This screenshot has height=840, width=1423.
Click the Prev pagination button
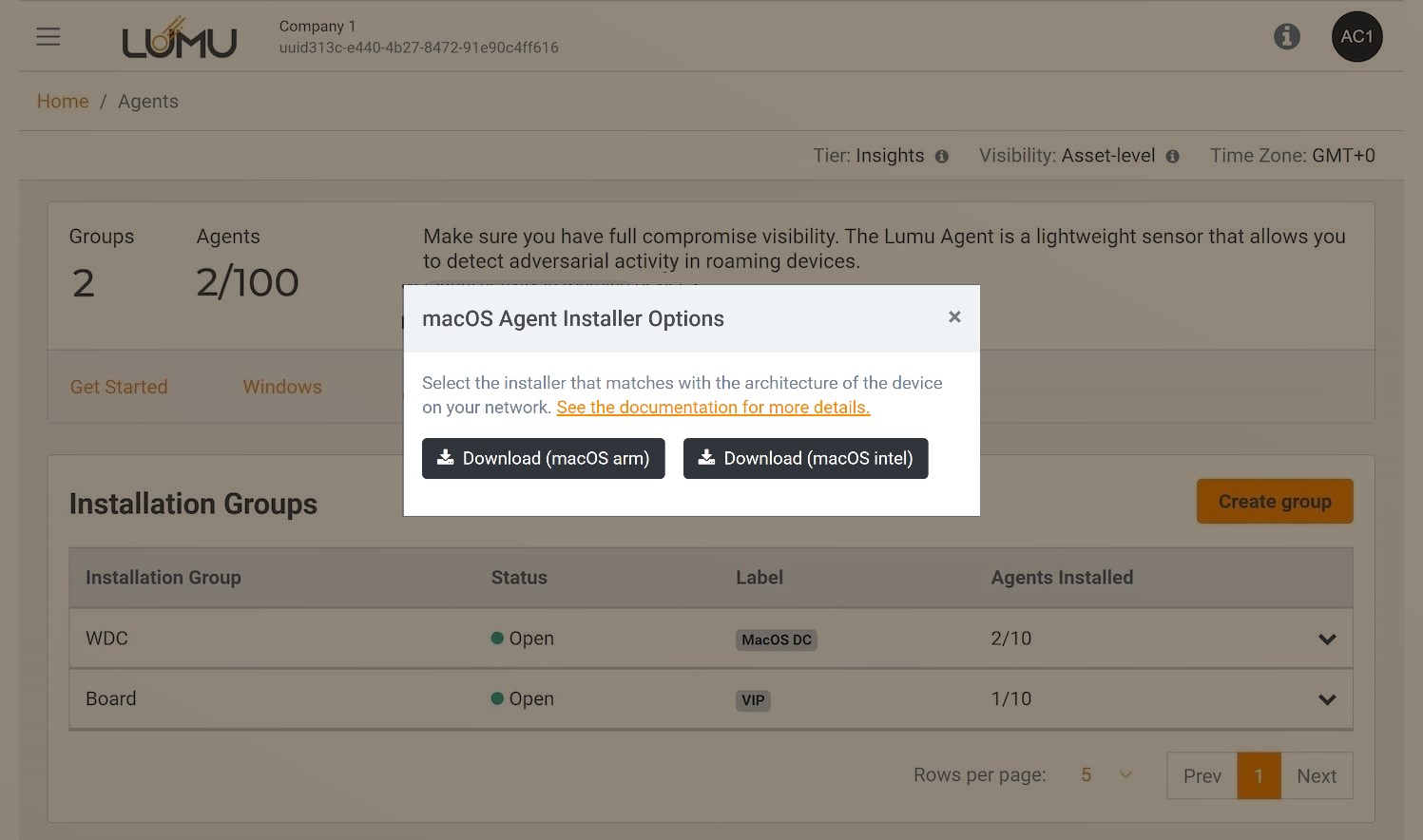pos(1202,776)
